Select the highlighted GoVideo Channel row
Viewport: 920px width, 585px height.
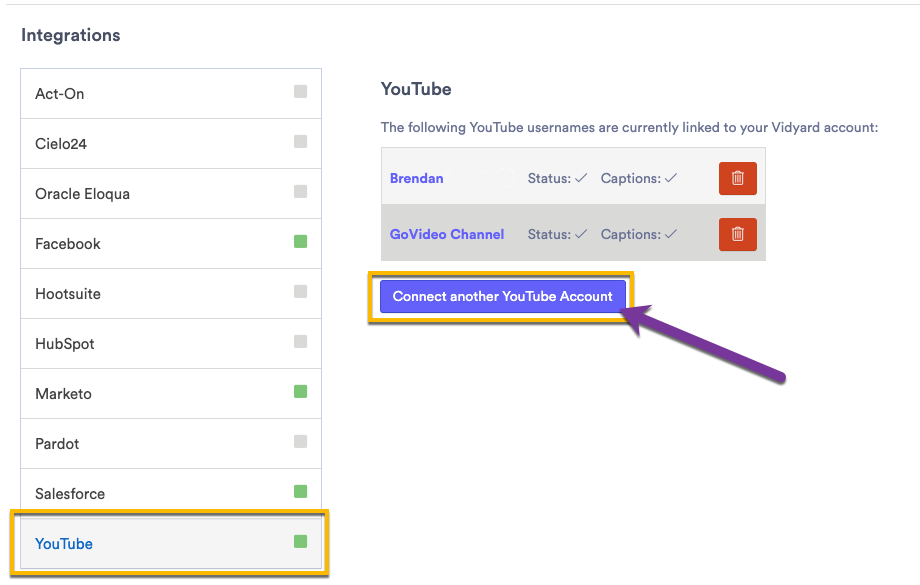tap(570, 234)
